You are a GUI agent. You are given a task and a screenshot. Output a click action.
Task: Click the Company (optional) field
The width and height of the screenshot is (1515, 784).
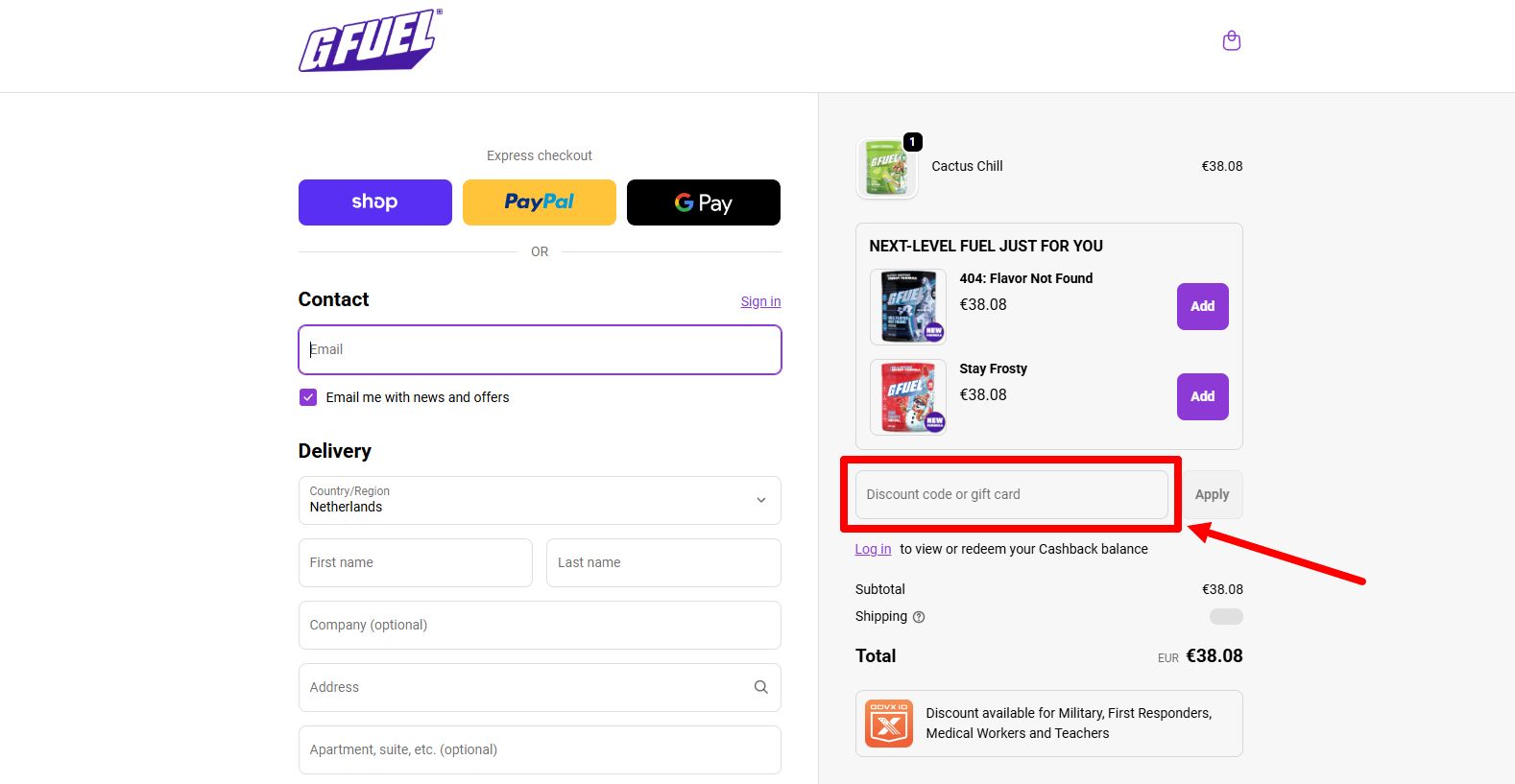pos(540,625)
